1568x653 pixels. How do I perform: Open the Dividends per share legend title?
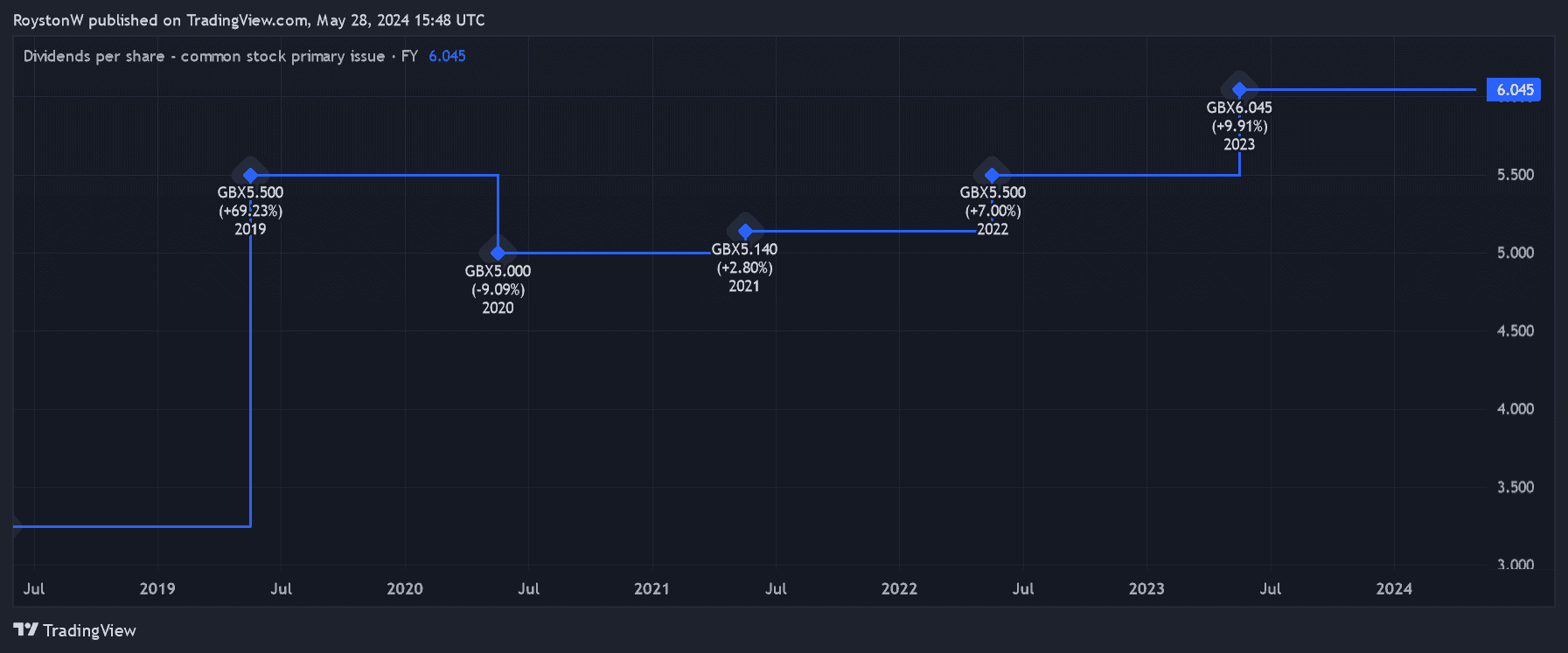point(204,56)
